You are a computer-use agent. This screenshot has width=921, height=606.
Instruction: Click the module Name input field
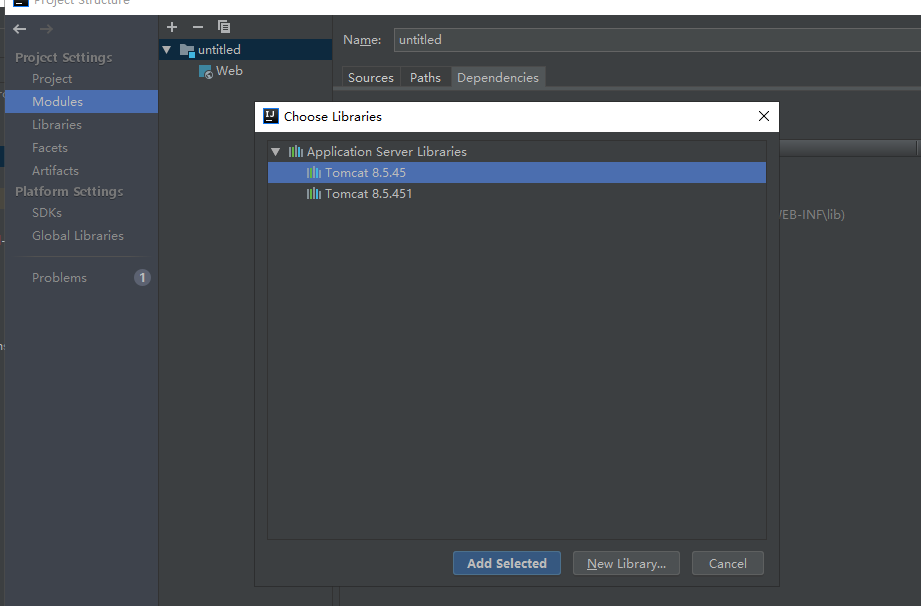[x=657, y=40]
